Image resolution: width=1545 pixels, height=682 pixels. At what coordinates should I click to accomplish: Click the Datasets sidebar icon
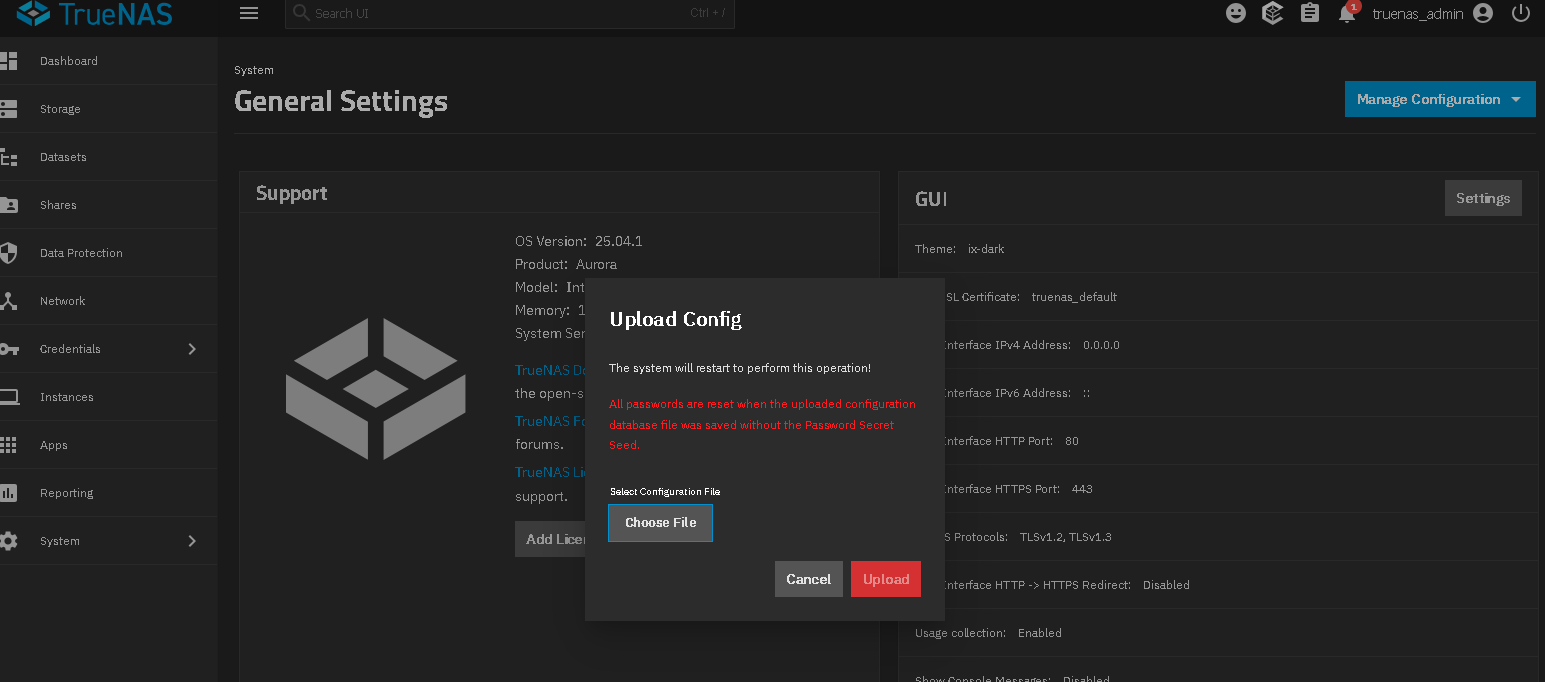point(8,157)
